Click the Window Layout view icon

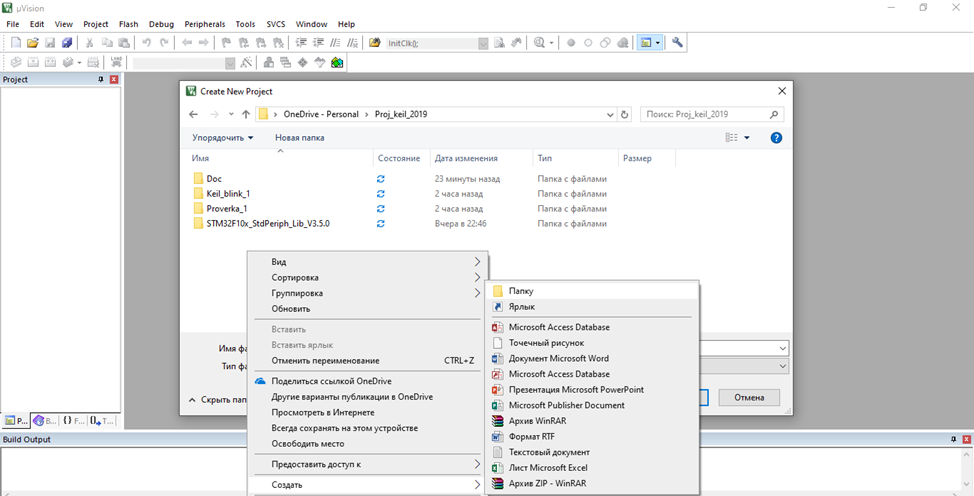[x=646, y=43]
